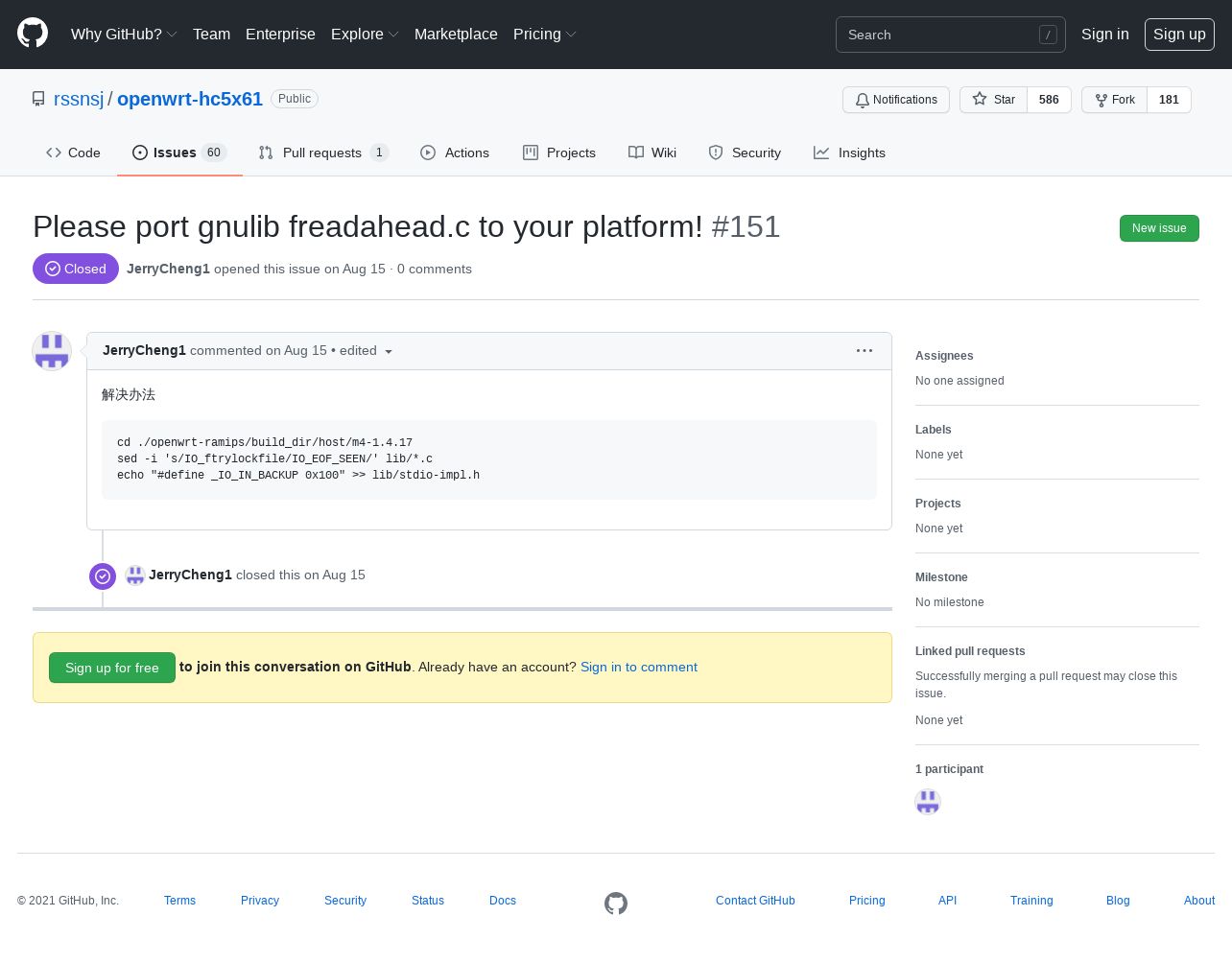Open the Terms footer link

pos(179,901)
